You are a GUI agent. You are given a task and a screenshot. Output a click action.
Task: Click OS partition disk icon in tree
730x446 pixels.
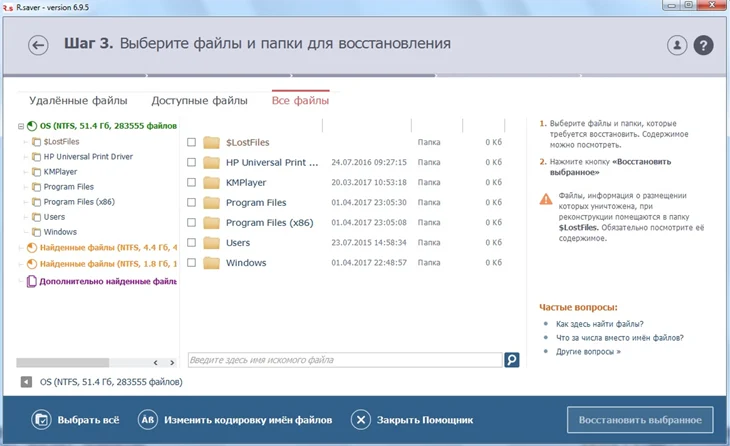(32, 126)
